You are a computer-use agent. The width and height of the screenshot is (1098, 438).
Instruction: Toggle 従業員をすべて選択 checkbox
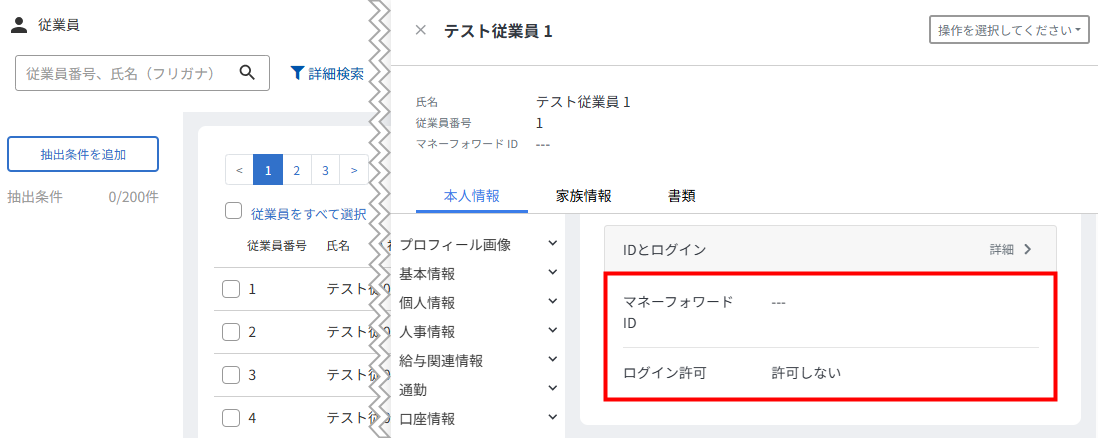coord(233,211)
